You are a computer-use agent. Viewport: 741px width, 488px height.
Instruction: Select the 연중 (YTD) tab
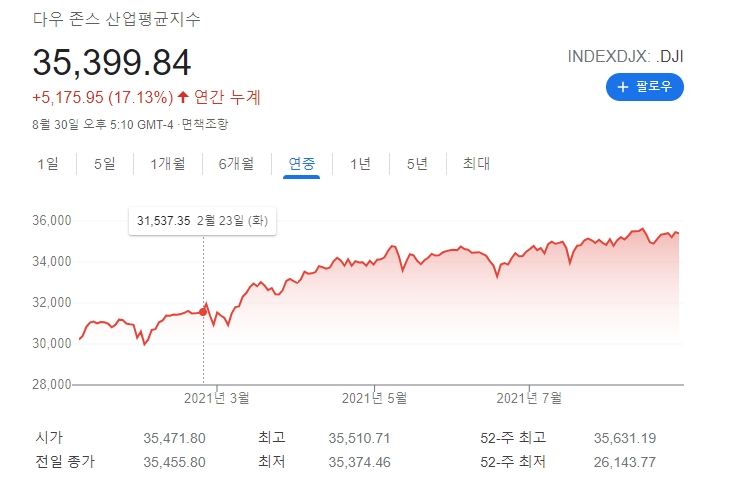click(x=301, y=164)
